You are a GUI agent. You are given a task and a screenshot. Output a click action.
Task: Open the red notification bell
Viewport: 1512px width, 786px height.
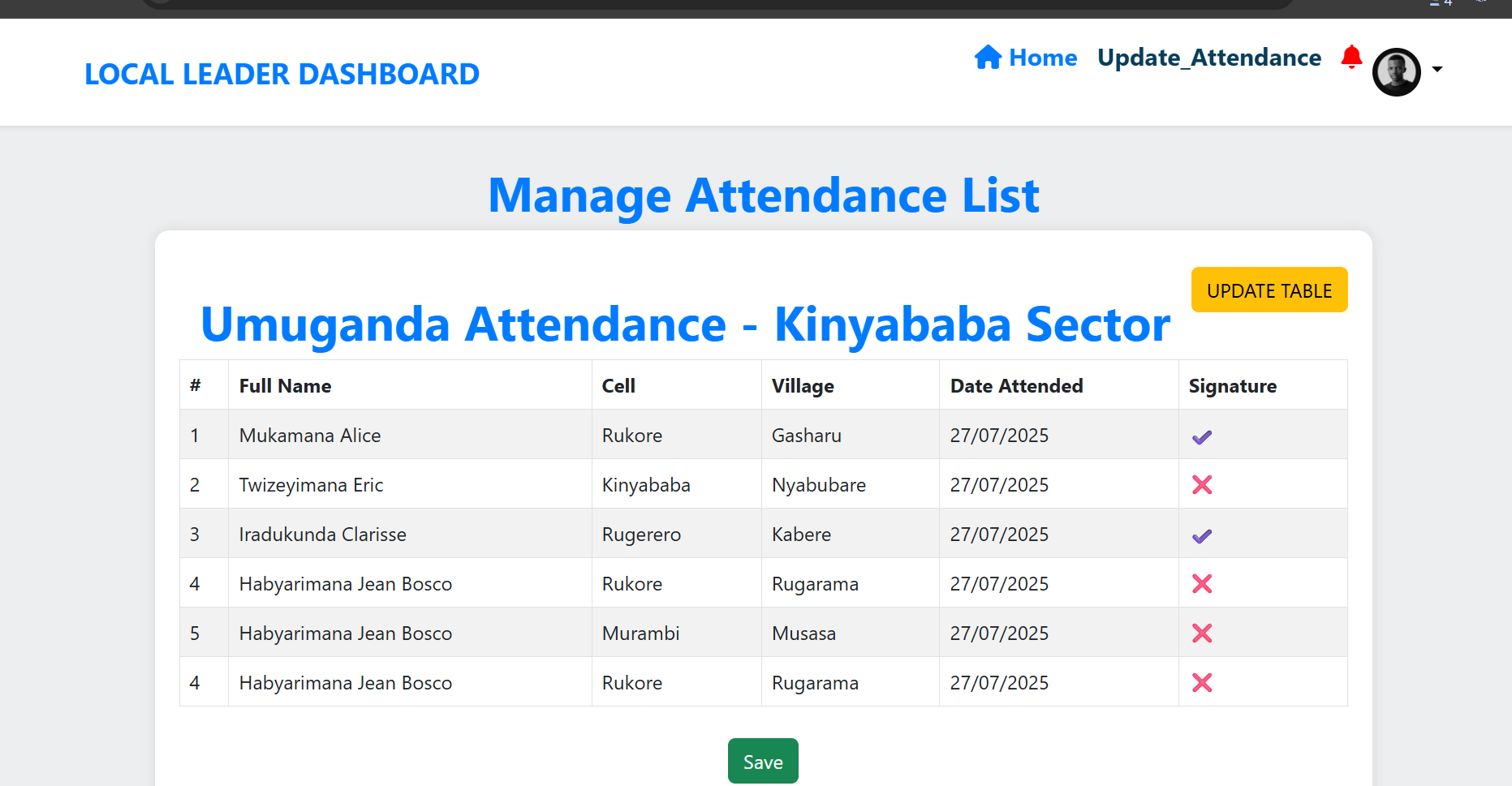1351,57
